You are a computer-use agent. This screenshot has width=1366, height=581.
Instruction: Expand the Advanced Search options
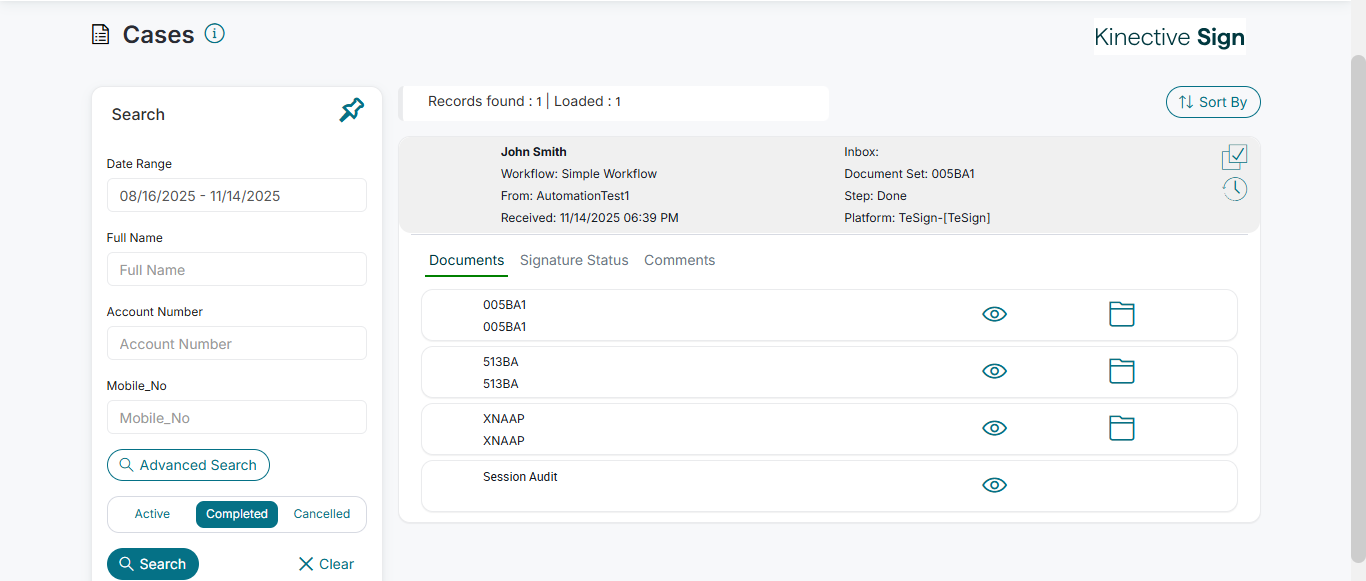point(188,465)
